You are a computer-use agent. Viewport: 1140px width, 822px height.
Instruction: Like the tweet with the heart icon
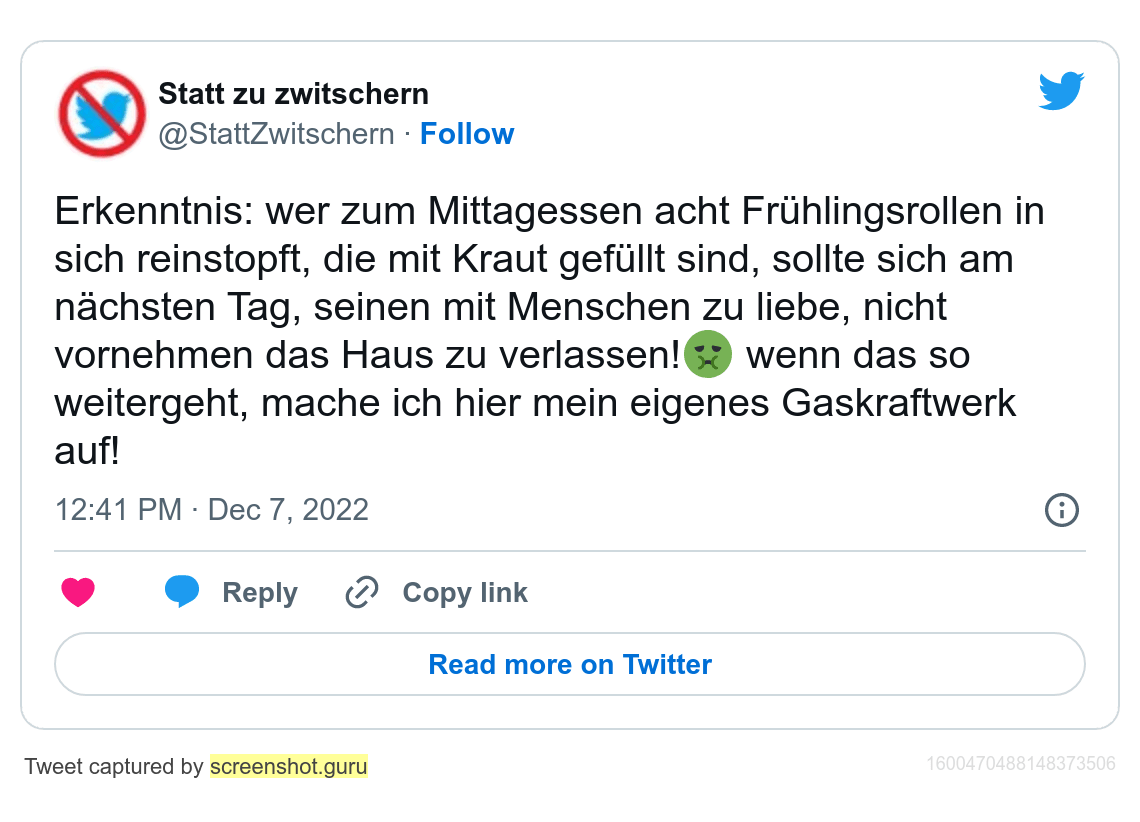pyautogui.click(x=78, y=593)
